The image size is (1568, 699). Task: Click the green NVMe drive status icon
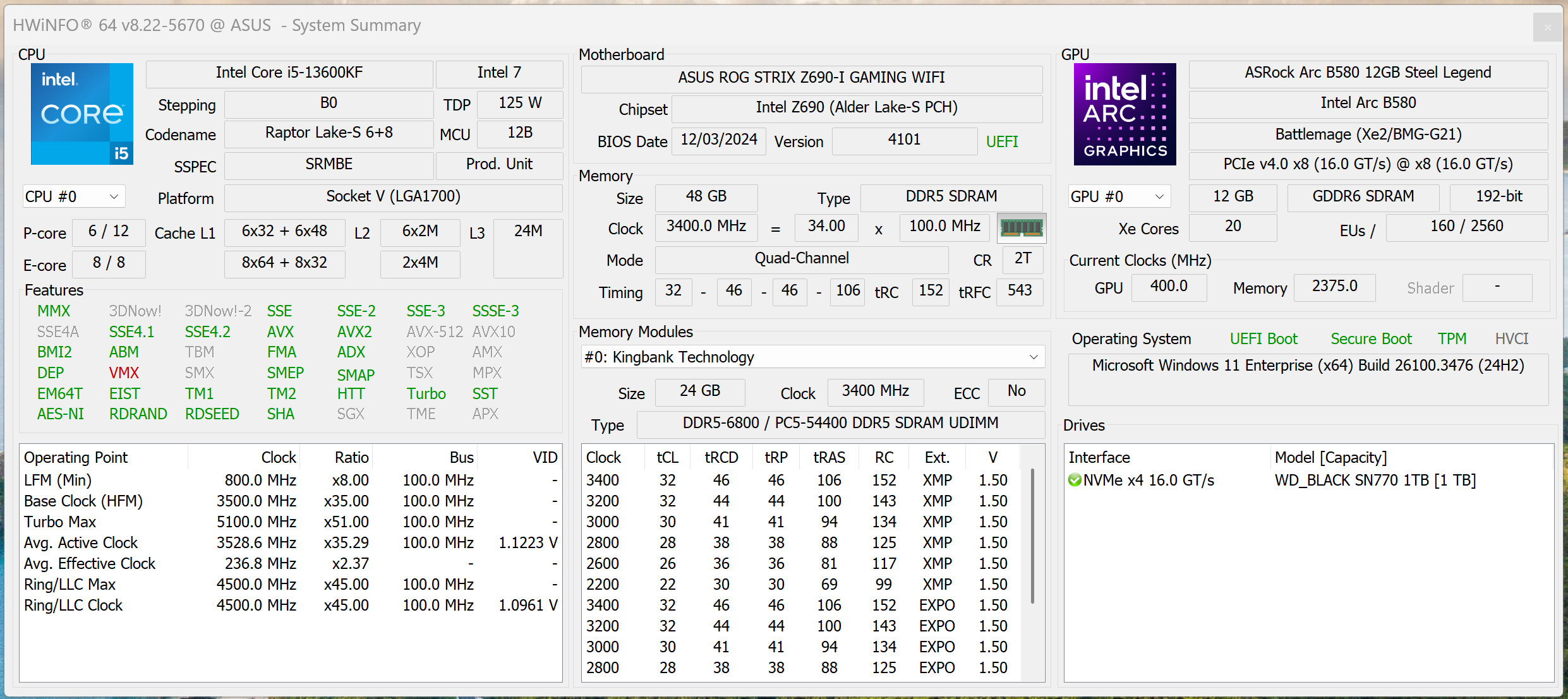[x=1075, y=481]
